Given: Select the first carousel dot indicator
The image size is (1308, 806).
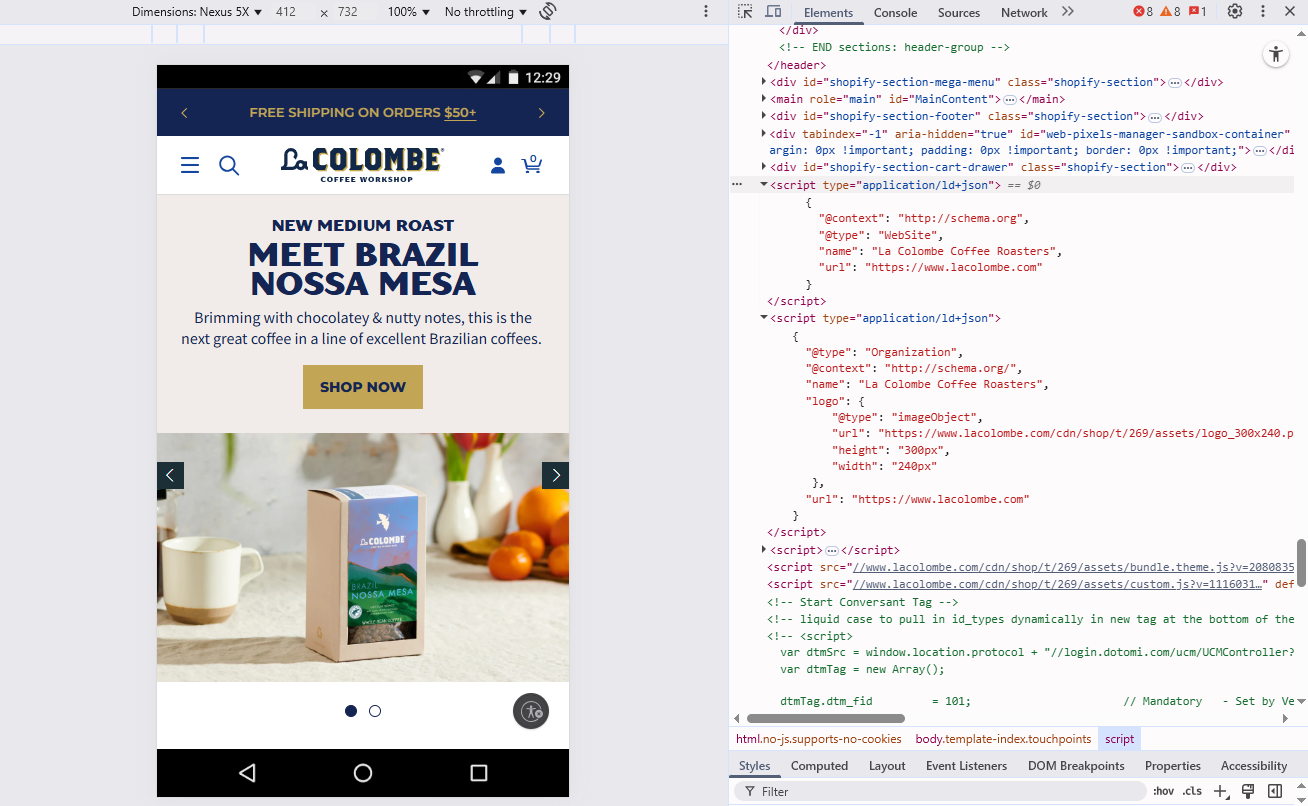Looking at the screenshot, I should pyautogui.click(x=351, y=711).
